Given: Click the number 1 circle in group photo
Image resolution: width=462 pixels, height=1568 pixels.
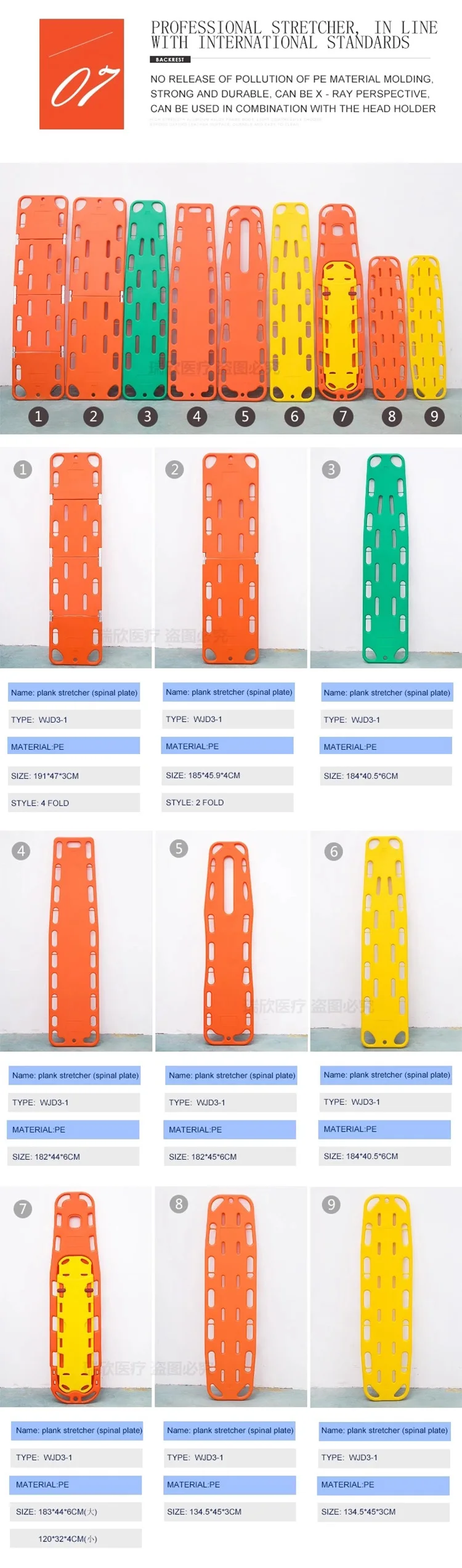Looking at the screenshot, I should (38, 416).
